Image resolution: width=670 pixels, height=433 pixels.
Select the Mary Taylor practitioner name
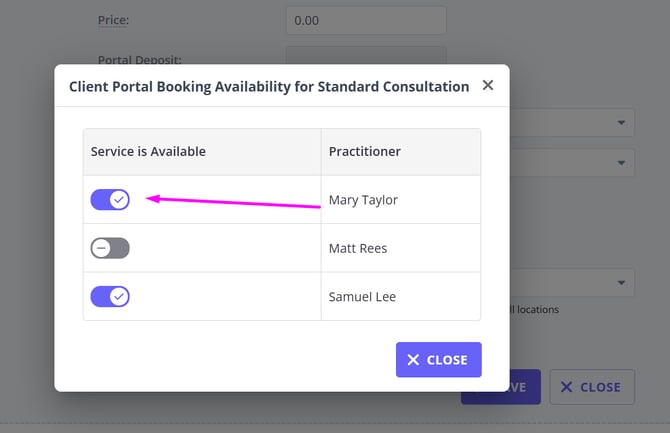[363, 200]
